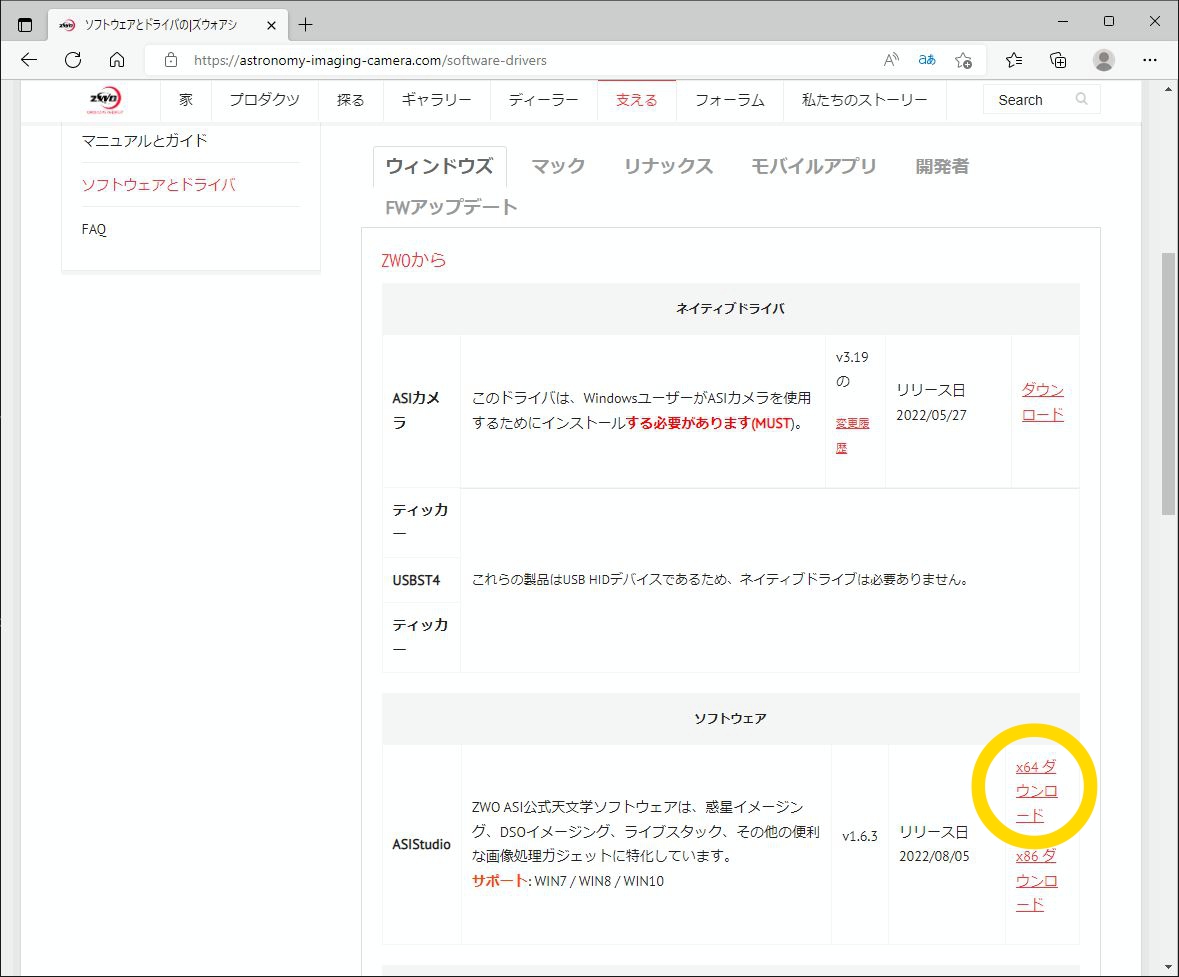1179x977 pixels.
Task: Open the browser home page icon
Action: pos(117,60)
